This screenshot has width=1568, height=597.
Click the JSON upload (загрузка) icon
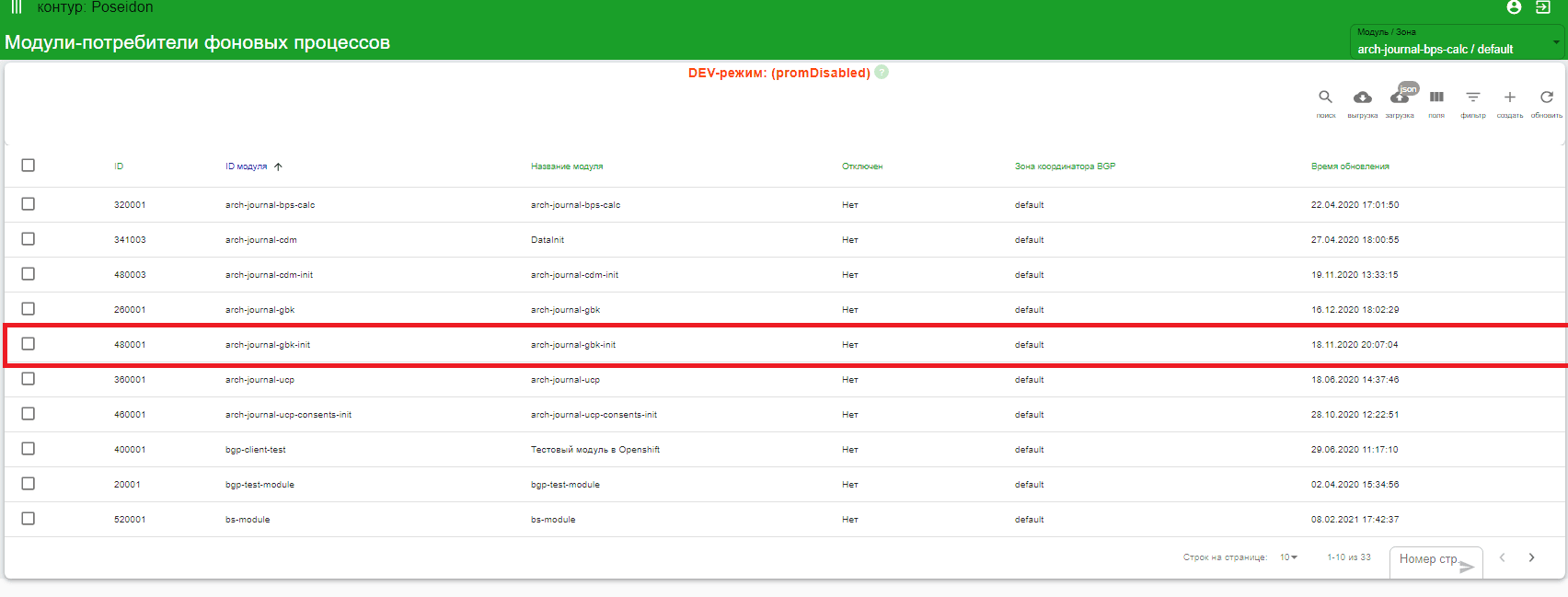pos(1400,98)
